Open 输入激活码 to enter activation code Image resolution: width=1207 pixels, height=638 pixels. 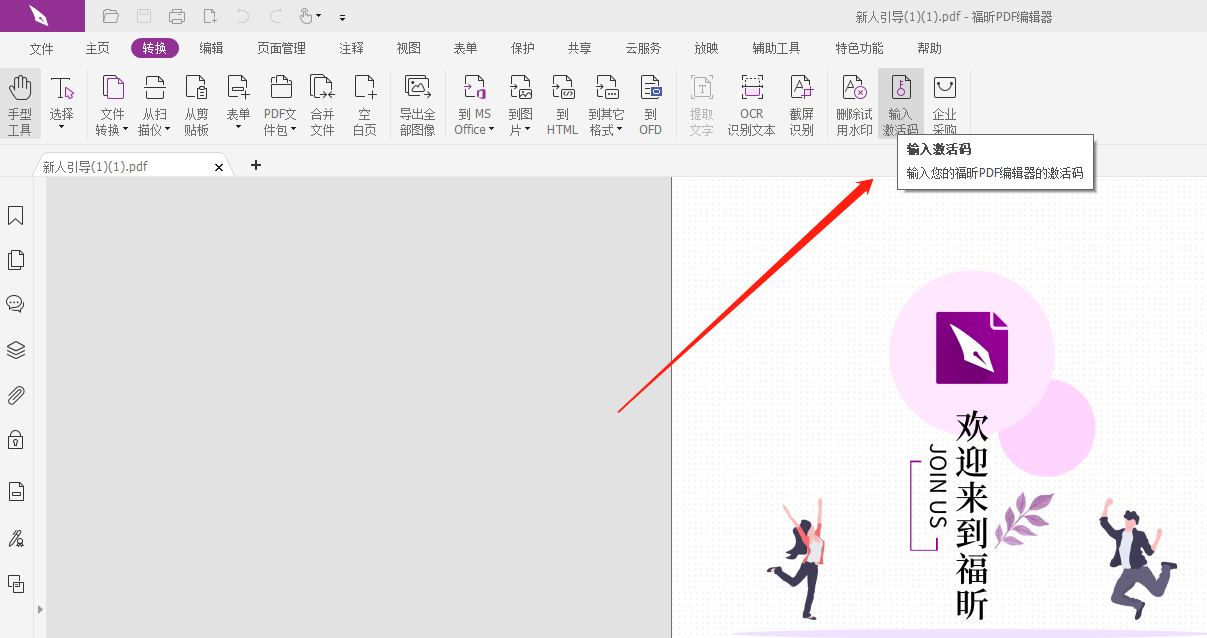pyautogui.click(x=900, y=103)
